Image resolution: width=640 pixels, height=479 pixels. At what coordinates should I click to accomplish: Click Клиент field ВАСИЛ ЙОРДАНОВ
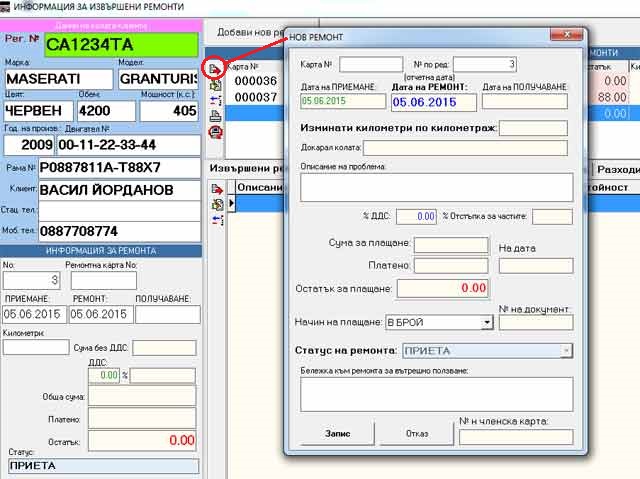tap(120, 190)
